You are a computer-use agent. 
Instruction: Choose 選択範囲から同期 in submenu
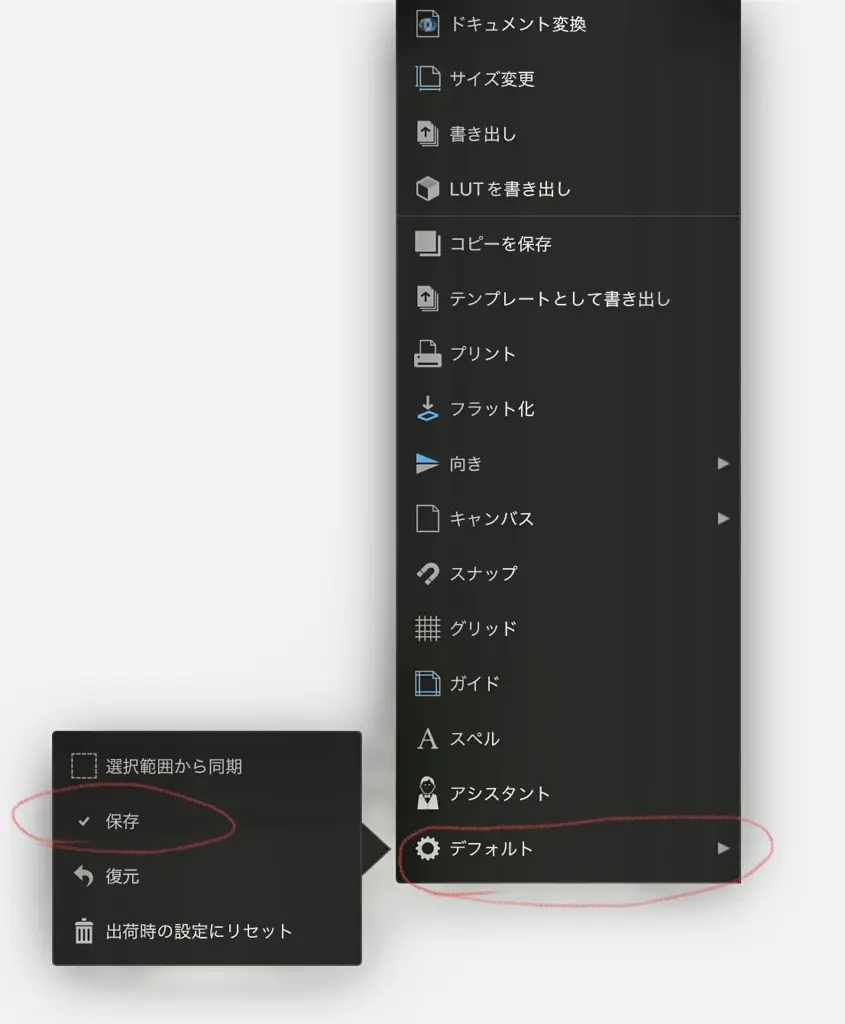(x=207, y=766)
